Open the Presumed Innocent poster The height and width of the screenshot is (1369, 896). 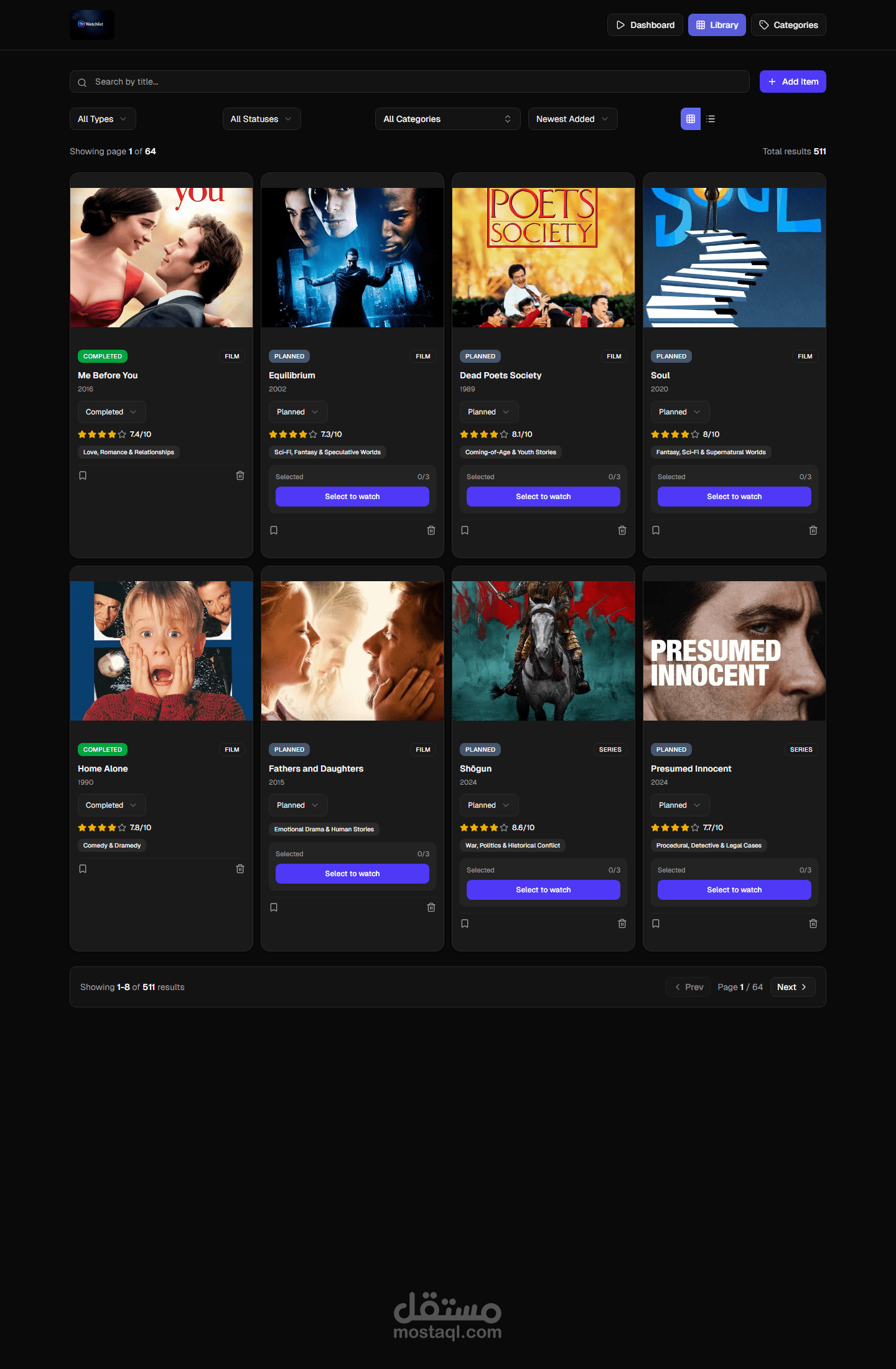pos(734,651)
